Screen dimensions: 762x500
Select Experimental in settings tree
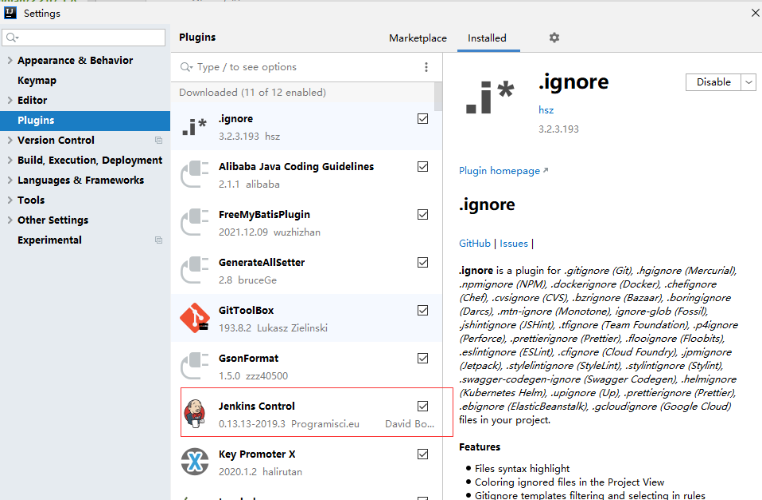[x=50, y=240]
